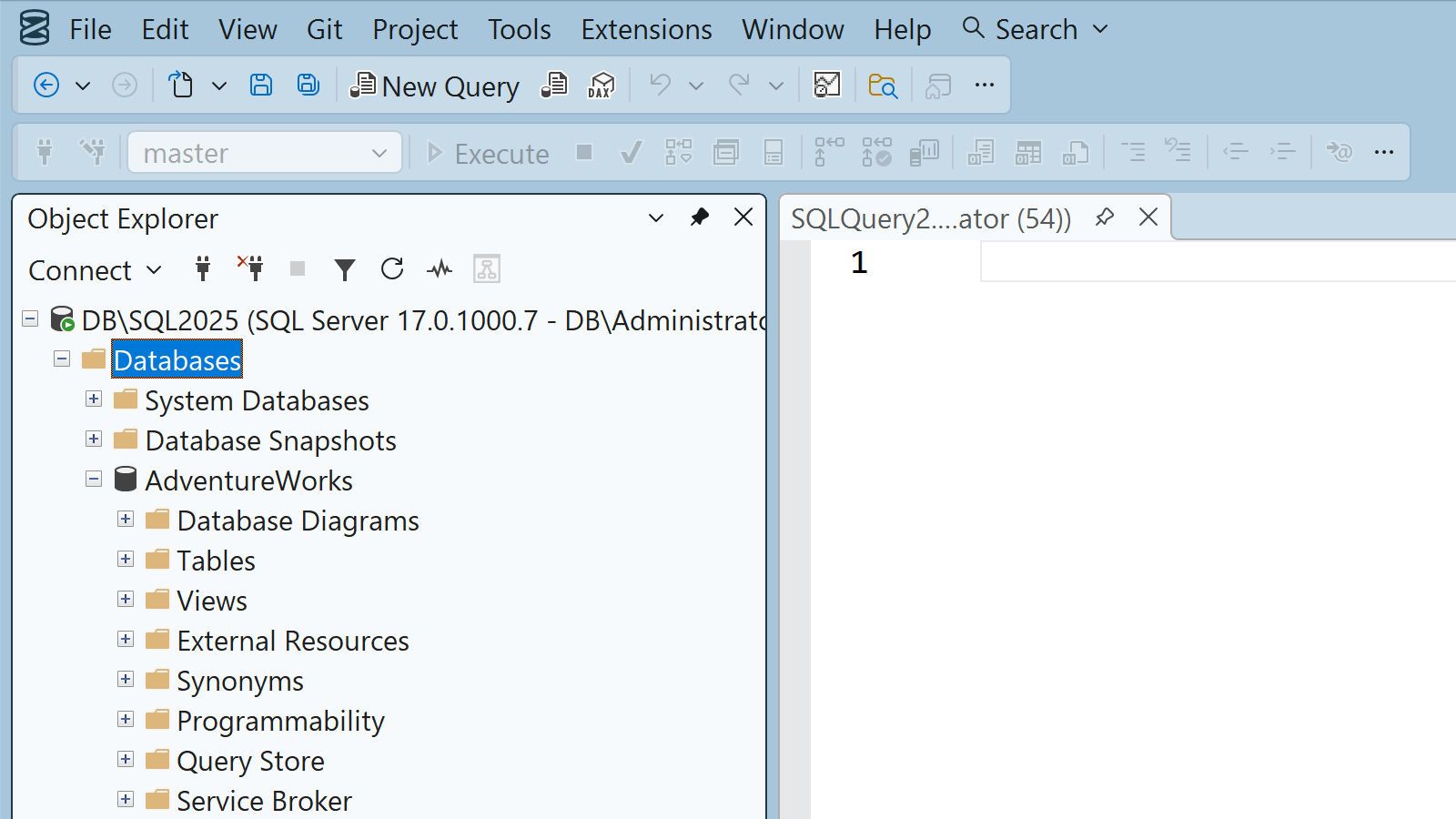The image size is (1456, 819).
Task: Open the Git menu
Action: pos(324,30)
